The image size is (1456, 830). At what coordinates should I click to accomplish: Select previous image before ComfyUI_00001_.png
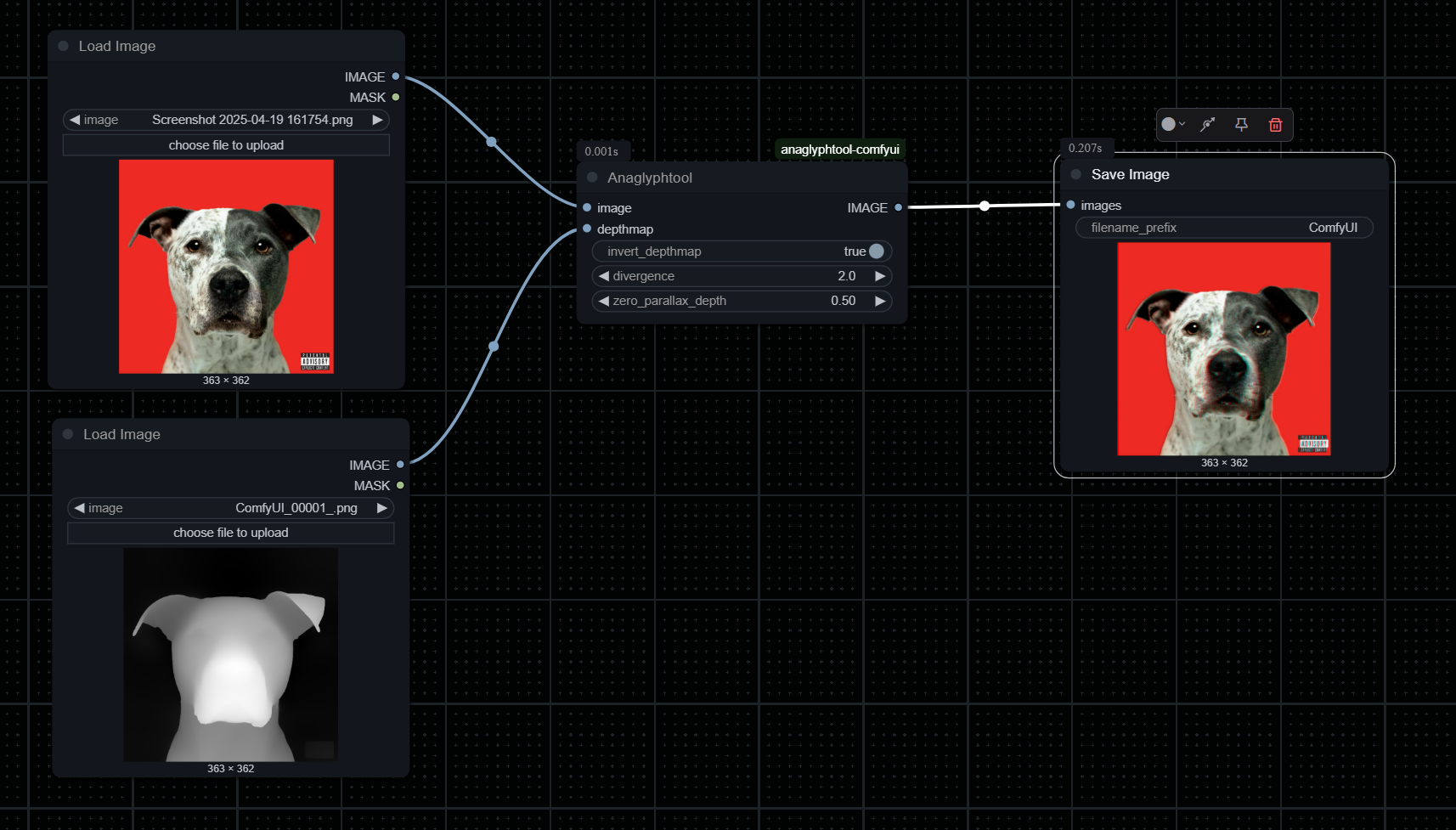coord(79,508)
